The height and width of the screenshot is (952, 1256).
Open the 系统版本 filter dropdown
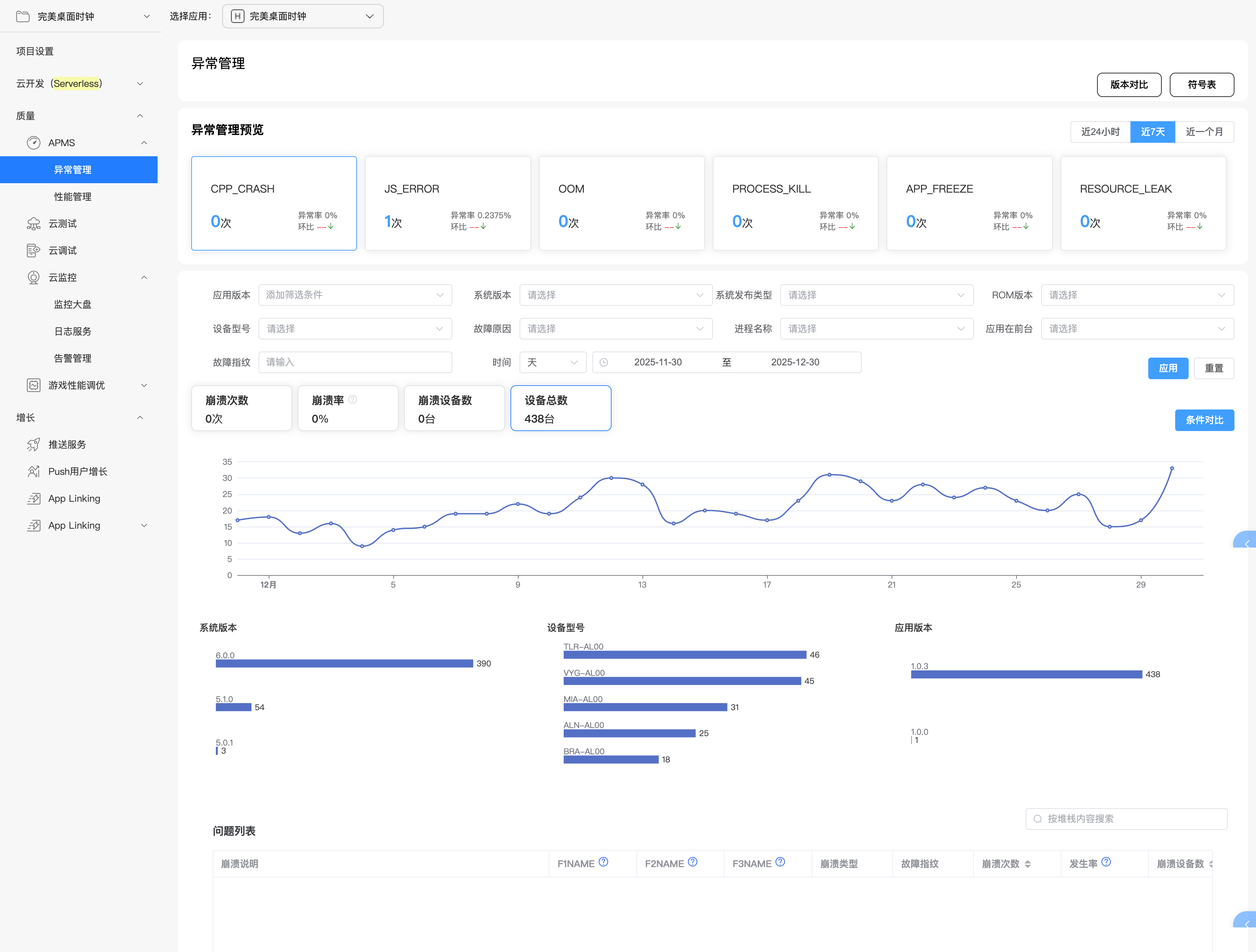pos(616,295)
